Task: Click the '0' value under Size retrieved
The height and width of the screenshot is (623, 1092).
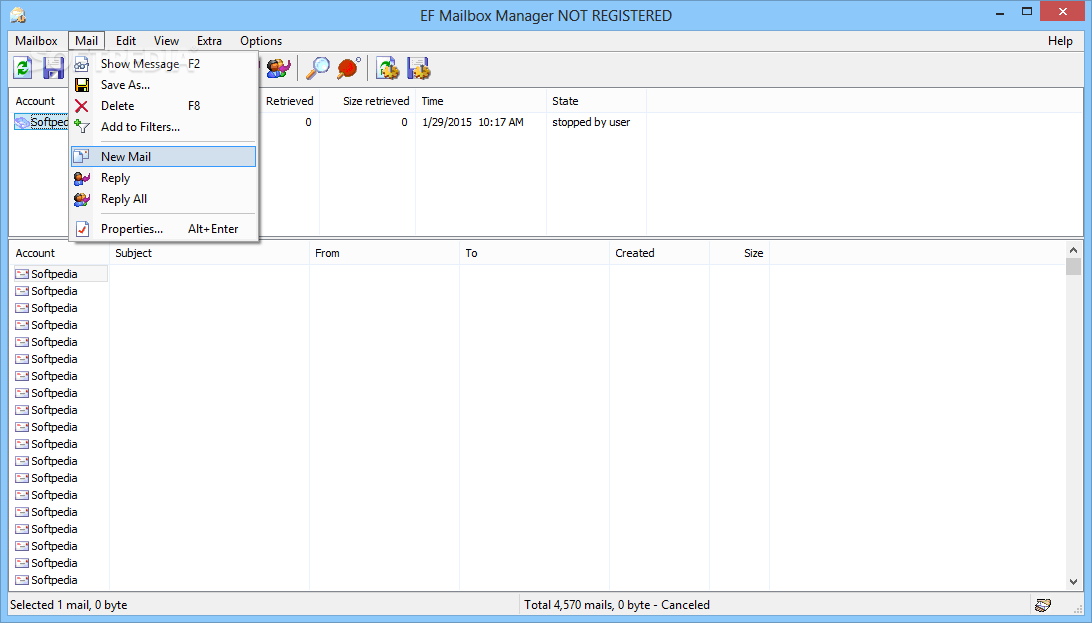Action: (x=404, y=123)
